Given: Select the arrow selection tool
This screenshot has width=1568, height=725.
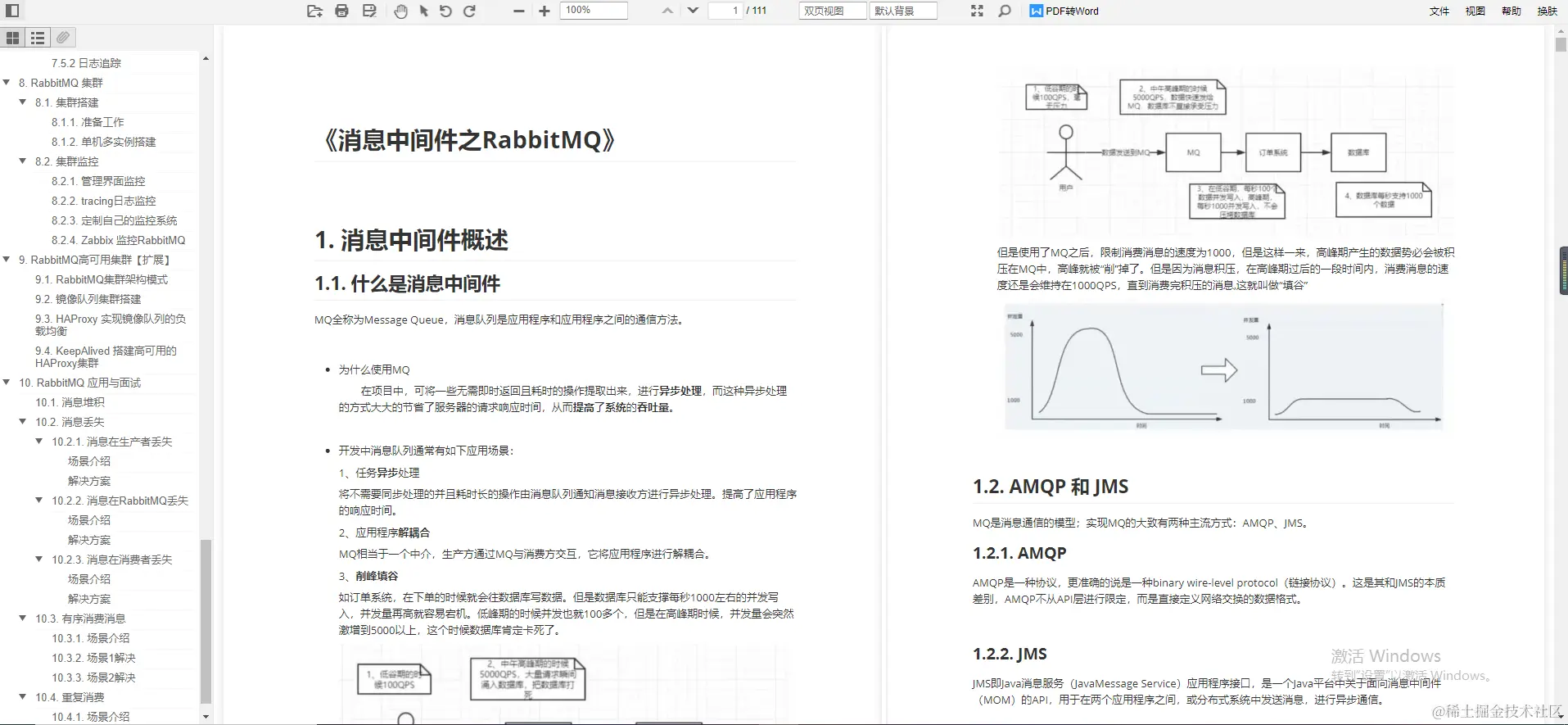Looking at the screenshot, I should [x=423, y=11].
